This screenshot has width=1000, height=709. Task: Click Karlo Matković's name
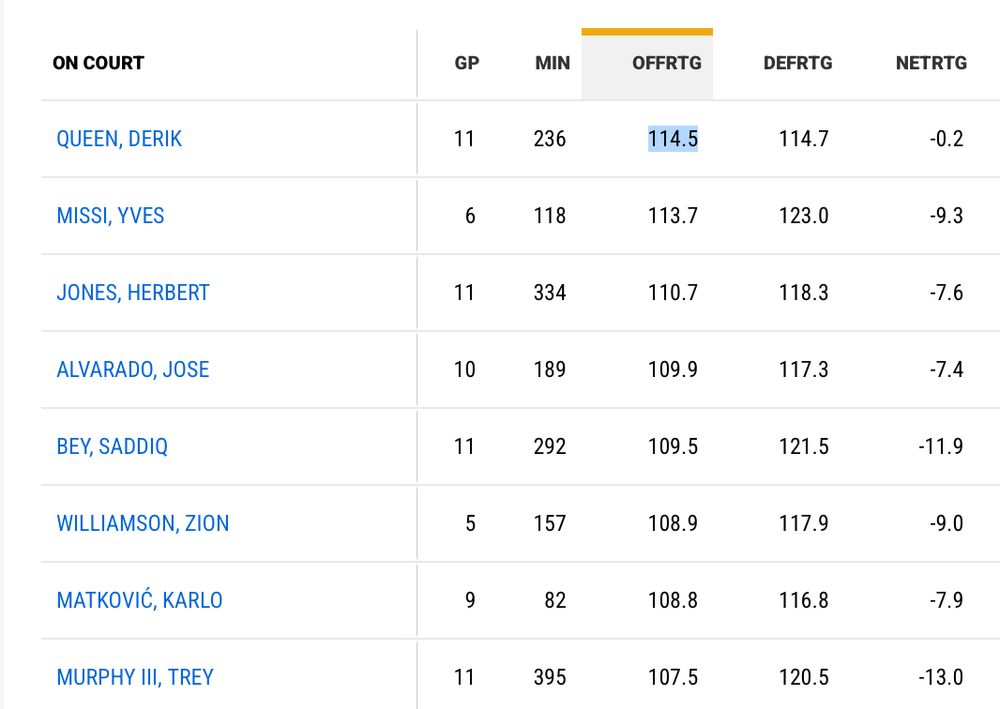[x=139, y=601]
